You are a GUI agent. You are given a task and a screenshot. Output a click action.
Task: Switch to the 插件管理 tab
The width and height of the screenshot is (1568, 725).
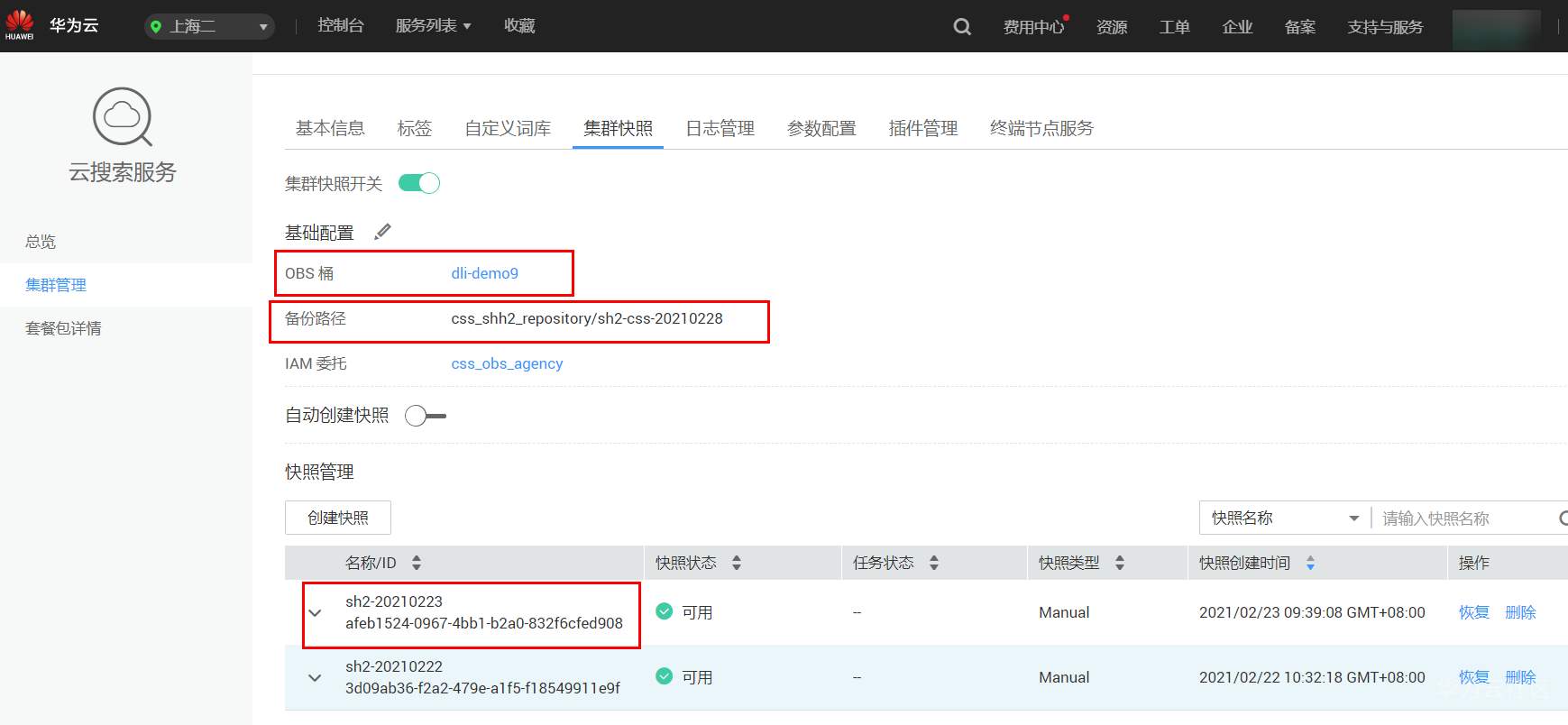pos(923,128)
